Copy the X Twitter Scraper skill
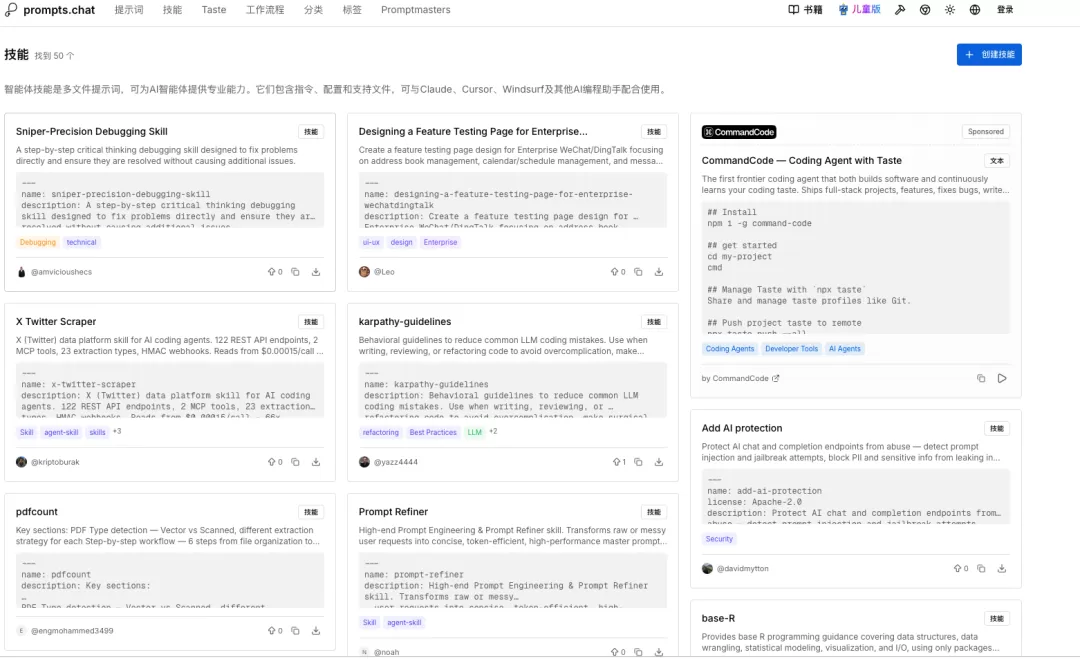 point(295,462)
